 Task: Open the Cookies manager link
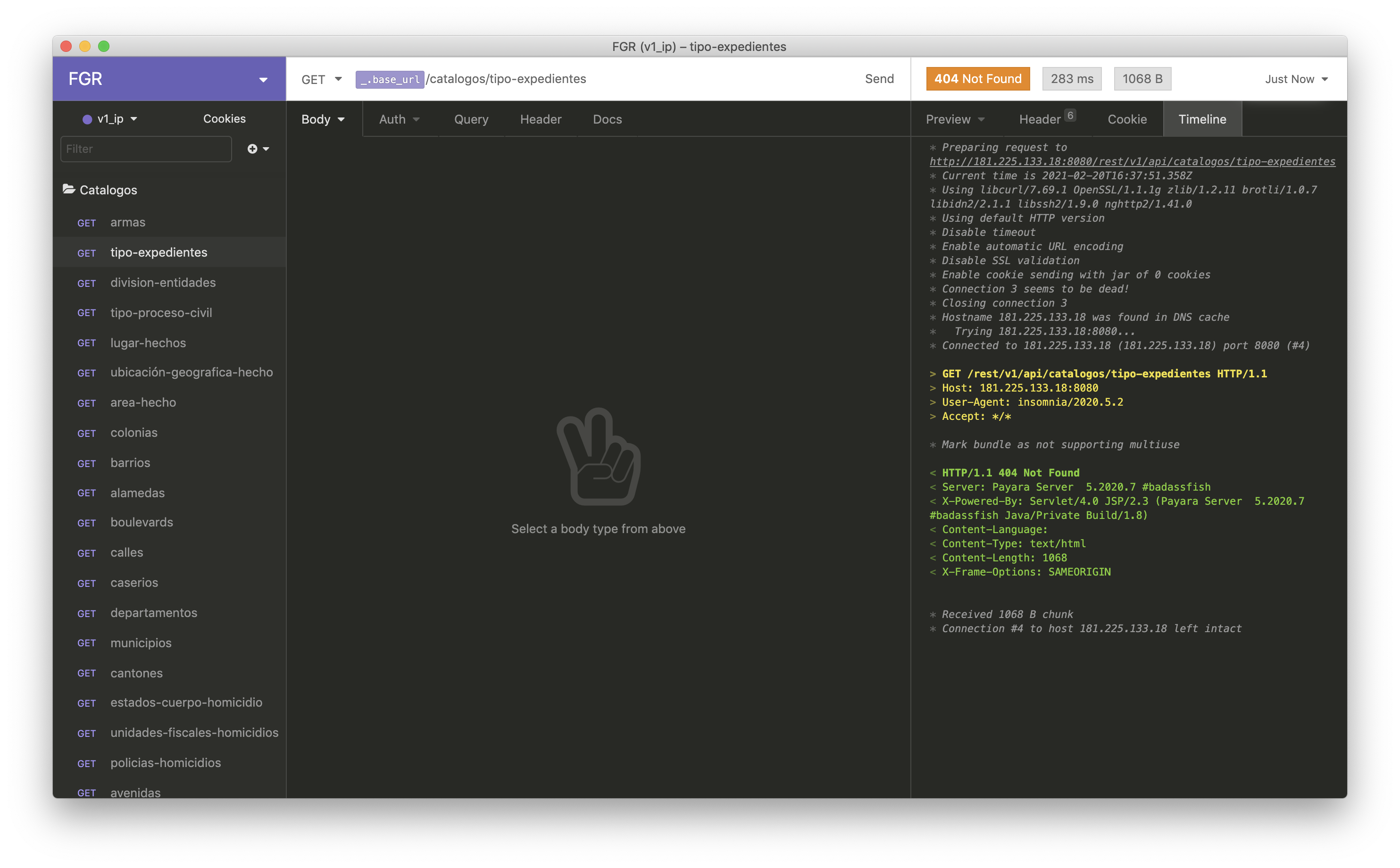click(224, 119)
